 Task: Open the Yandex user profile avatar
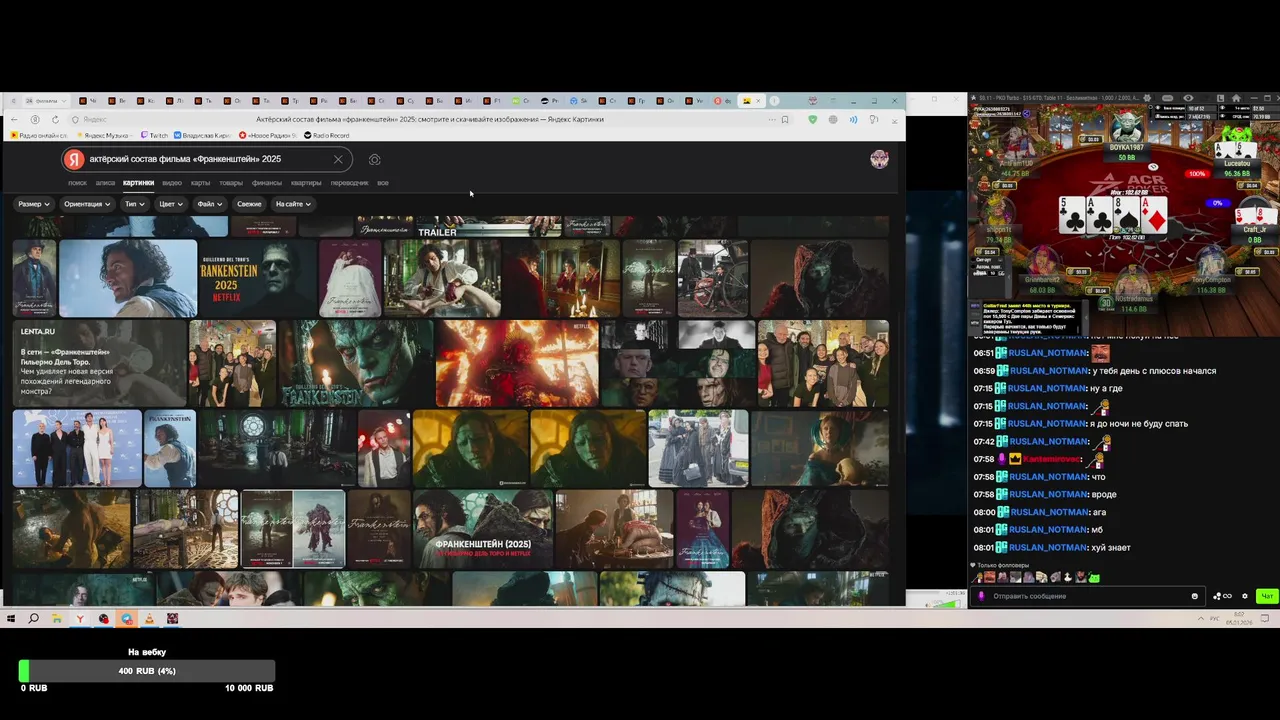pyautogui.click(x=879, y=160)
